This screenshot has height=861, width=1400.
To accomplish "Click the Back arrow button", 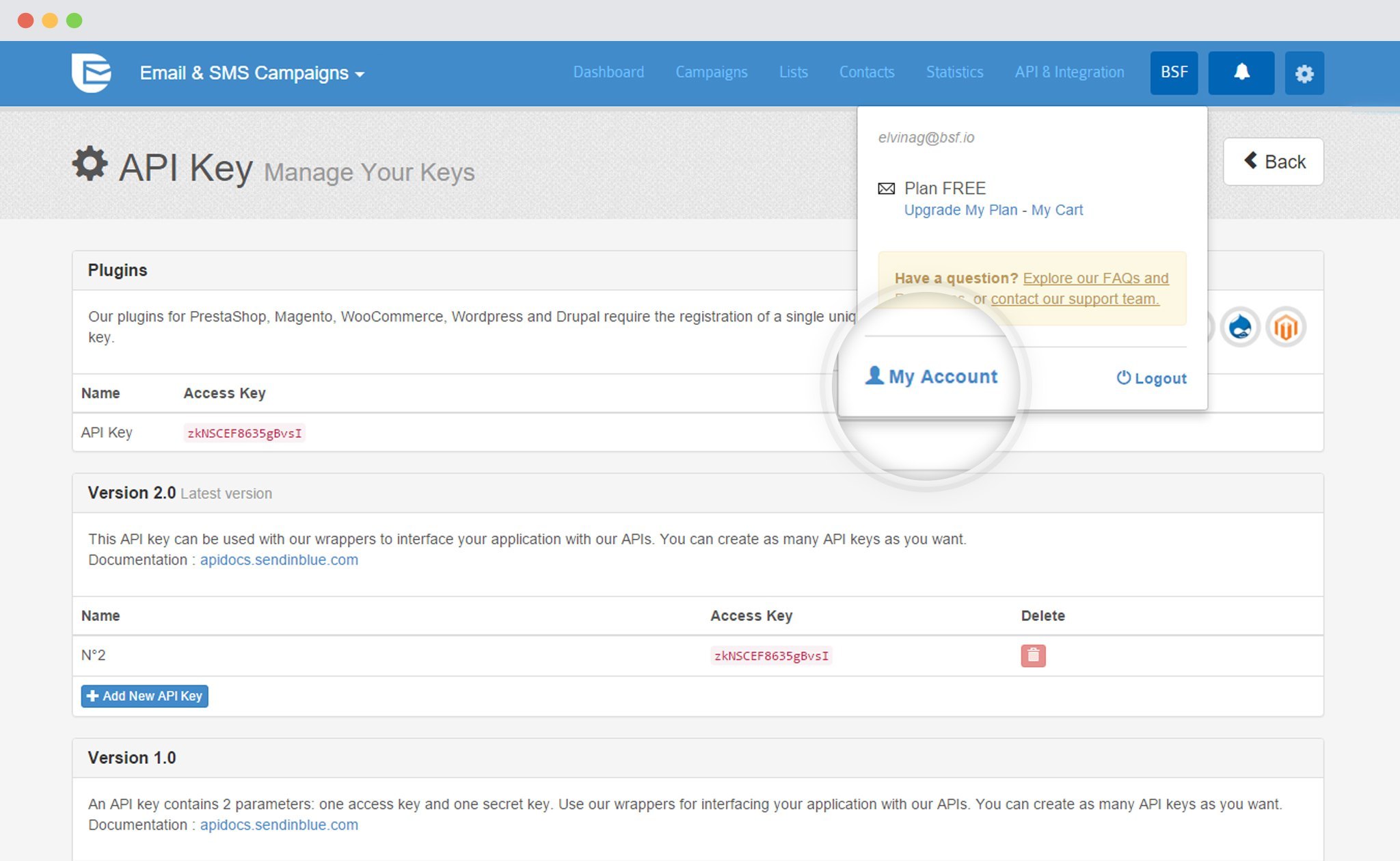I will pos(1275,162).
